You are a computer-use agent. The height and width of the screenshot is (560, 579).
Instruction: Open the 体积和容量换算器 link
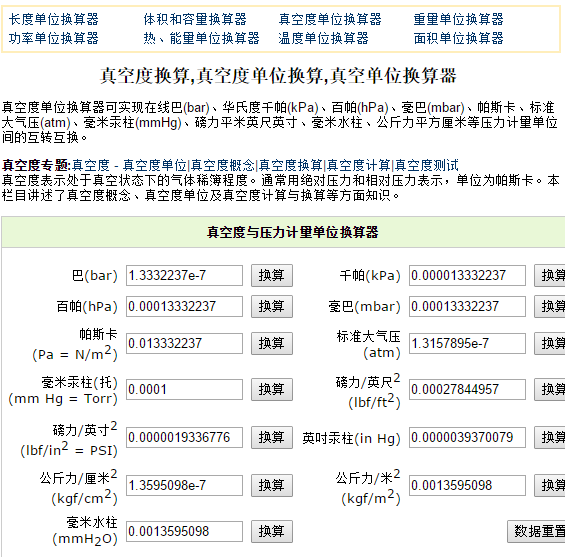[195, 19]
